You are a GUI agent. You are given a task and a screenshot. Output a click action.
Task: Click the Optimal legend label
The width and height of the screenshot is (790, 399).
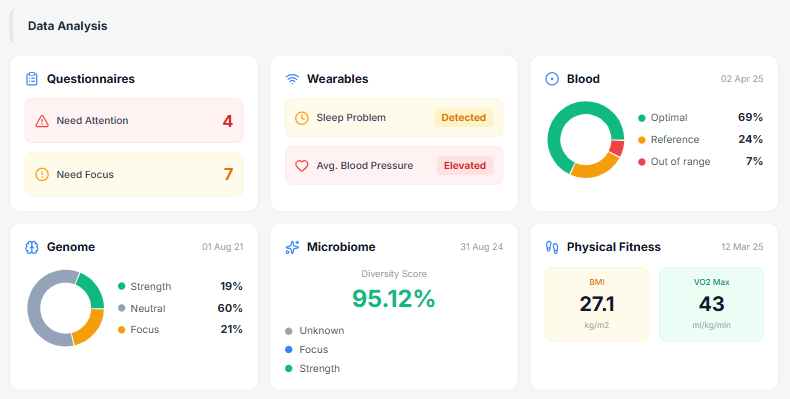point(669,118)
